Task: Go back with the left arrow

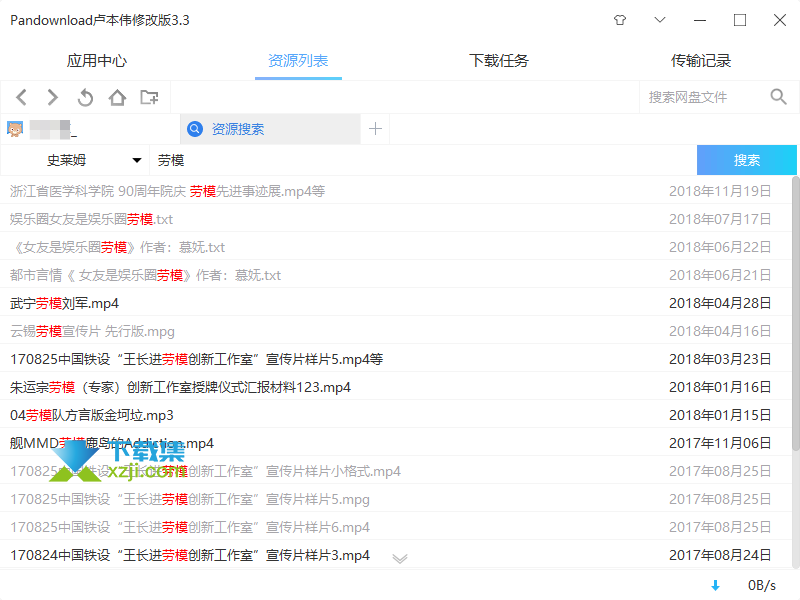Action: click(x=21, y=97)
